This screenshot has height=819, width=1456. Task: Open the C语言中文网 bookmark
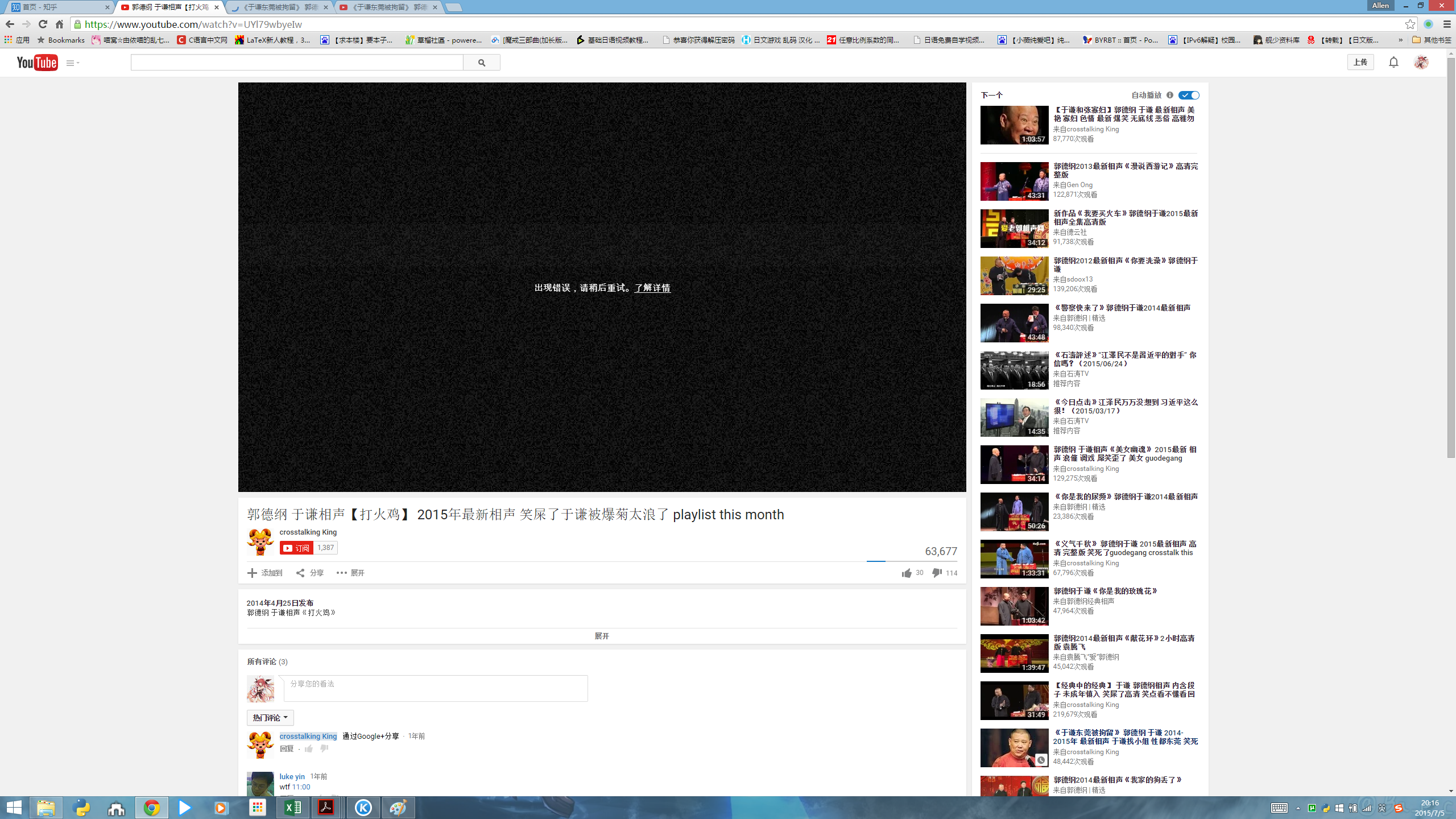click(202, 40)
